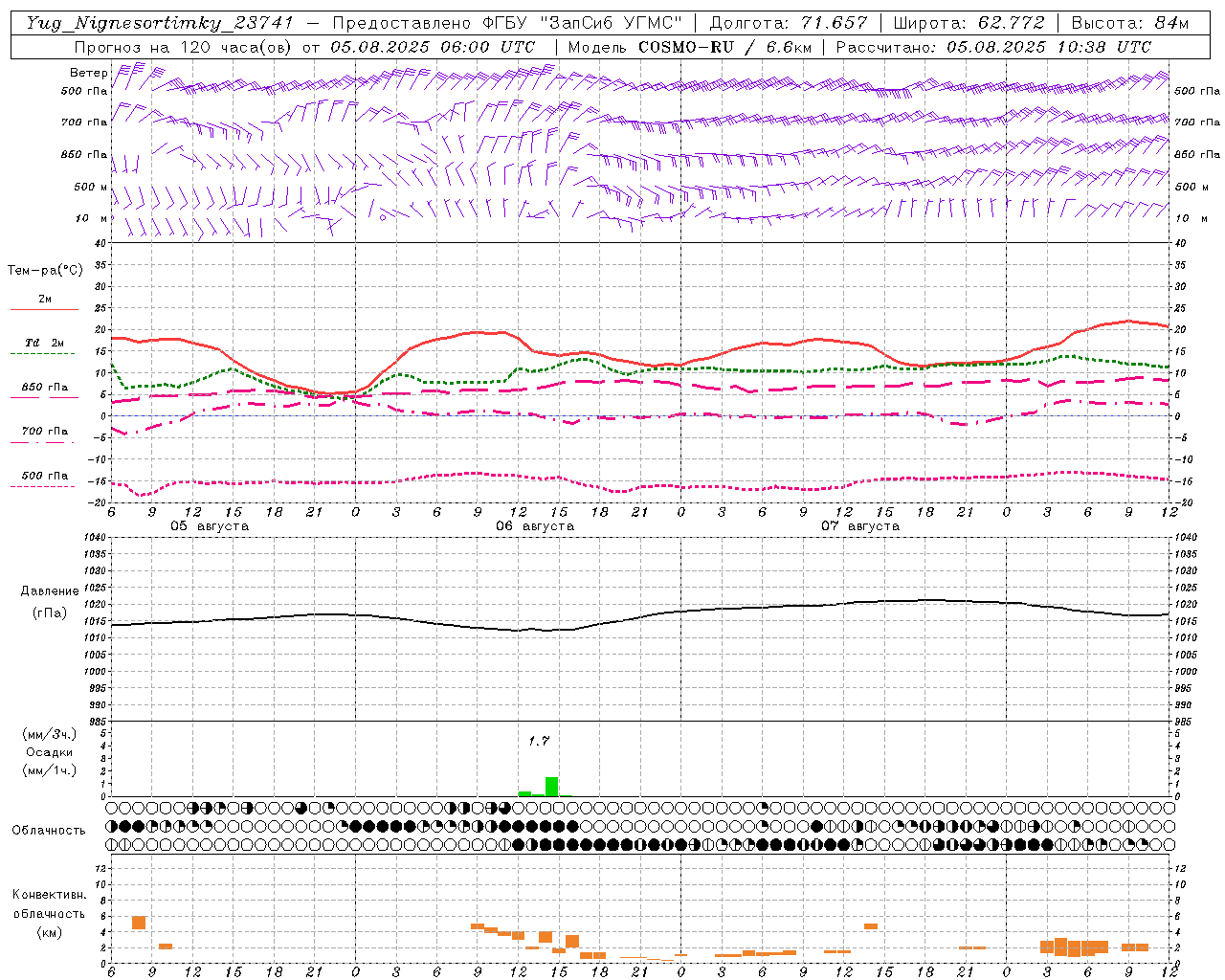Screen dimensions: 1225x980
Task: Click the Рассчитано: 05.08.2025 10:38 UTC text
Action: point(993,47)
